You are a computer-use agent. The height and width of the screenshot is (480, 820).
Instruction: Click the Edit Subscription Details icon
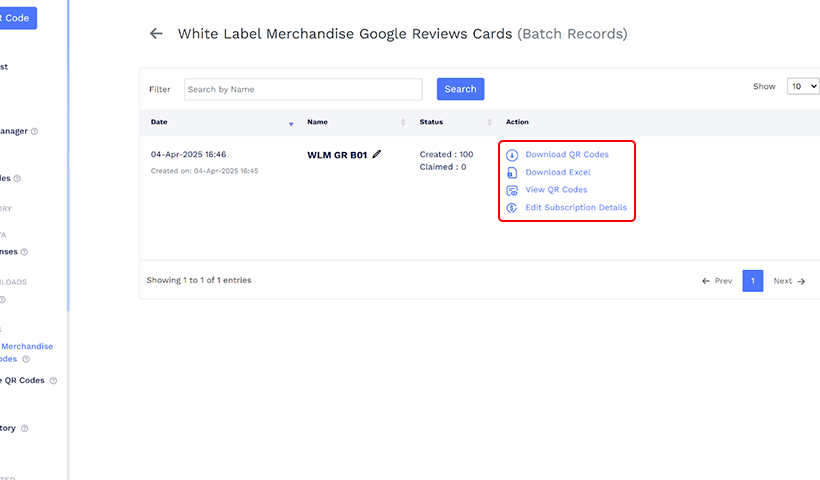point(512,208)
